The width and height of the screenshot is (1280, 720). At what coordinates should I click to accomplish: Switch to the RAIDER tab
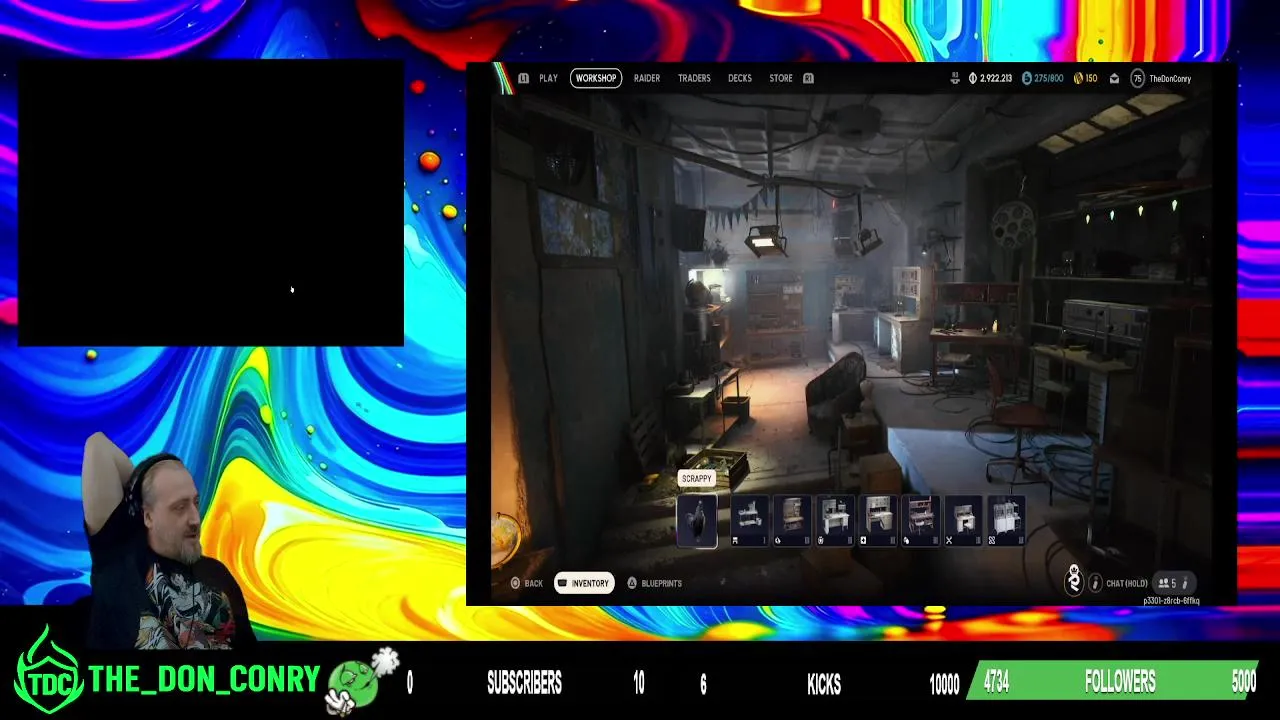click(x=647, y=78)
